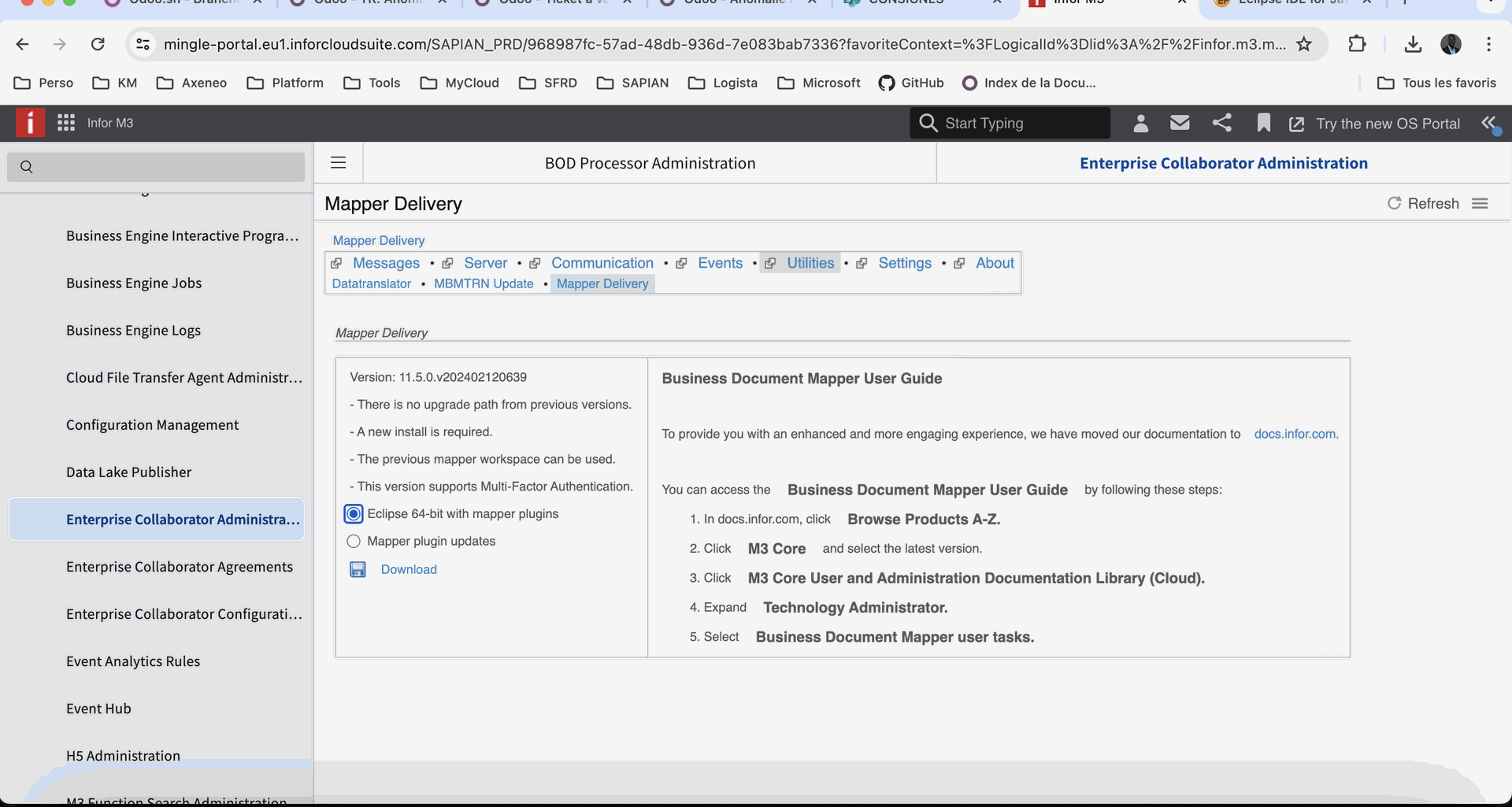Open Datatranslator submenu link
Viewport: 1512px width, 807px height.
372,283
